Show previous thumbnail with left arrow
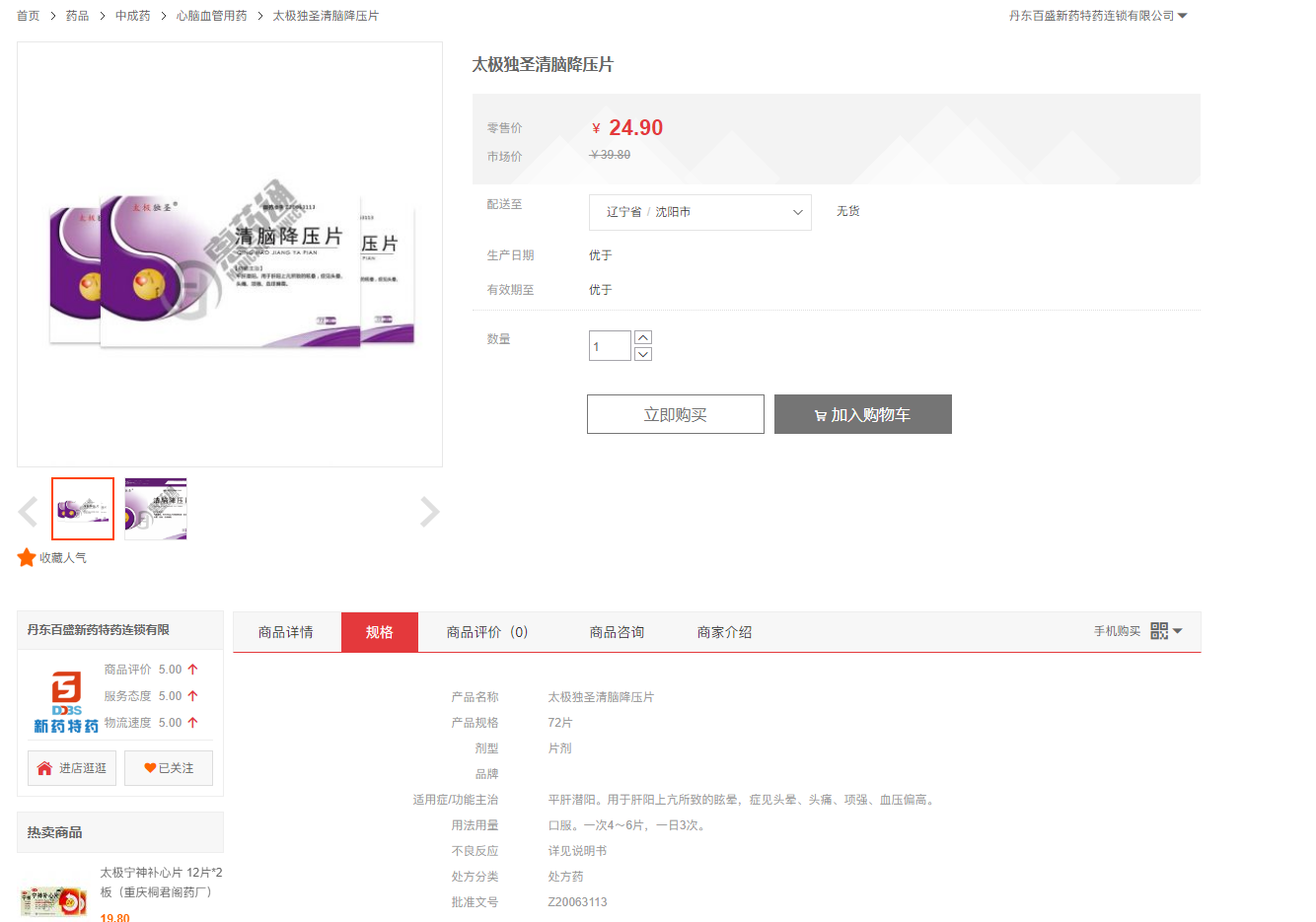Image resolution: width=1316 pixels, height=922 pixels. [x=28, y=512]
